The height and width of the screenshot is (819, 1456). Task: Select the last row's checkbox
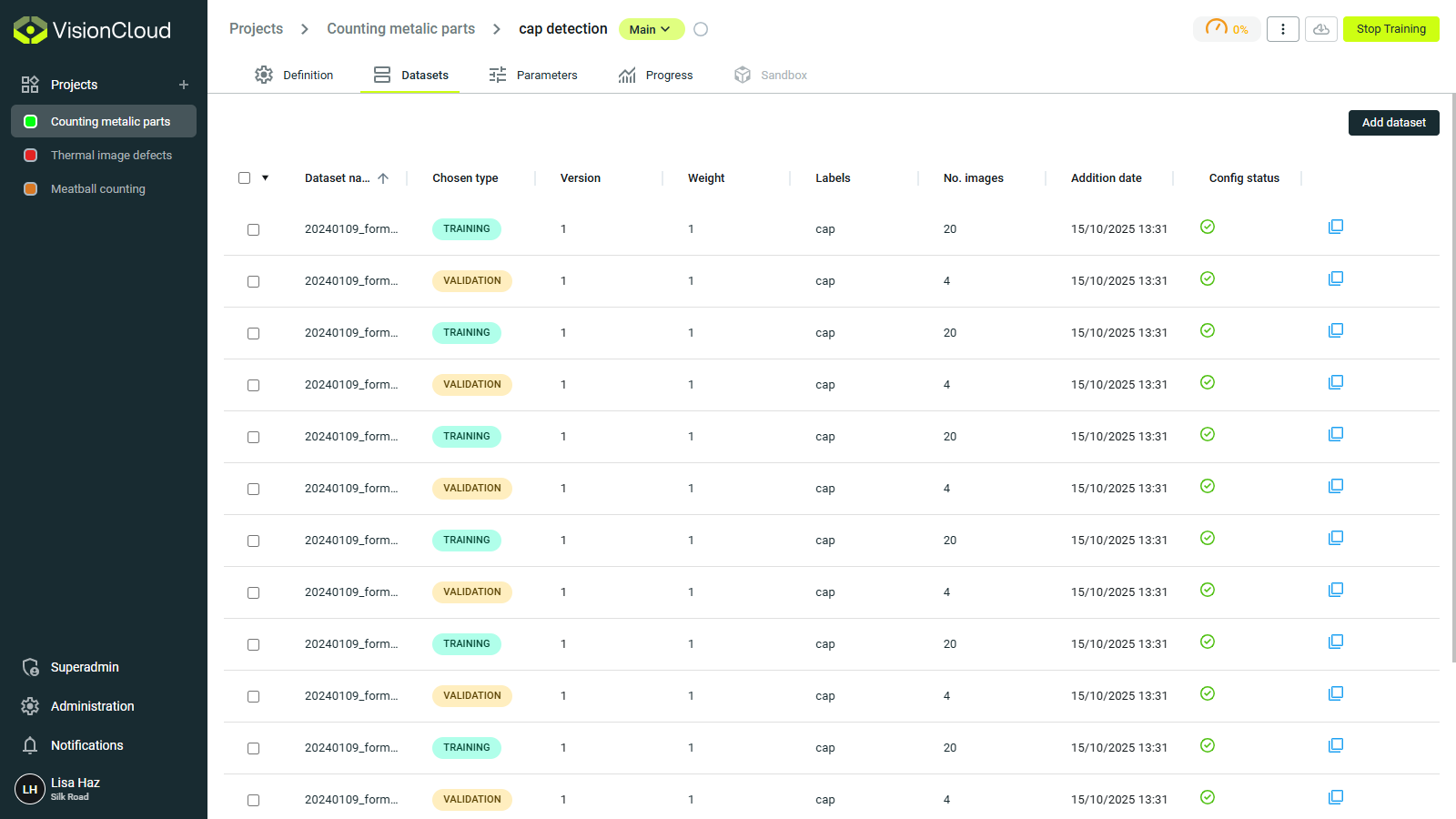click(x=253, y=800)
